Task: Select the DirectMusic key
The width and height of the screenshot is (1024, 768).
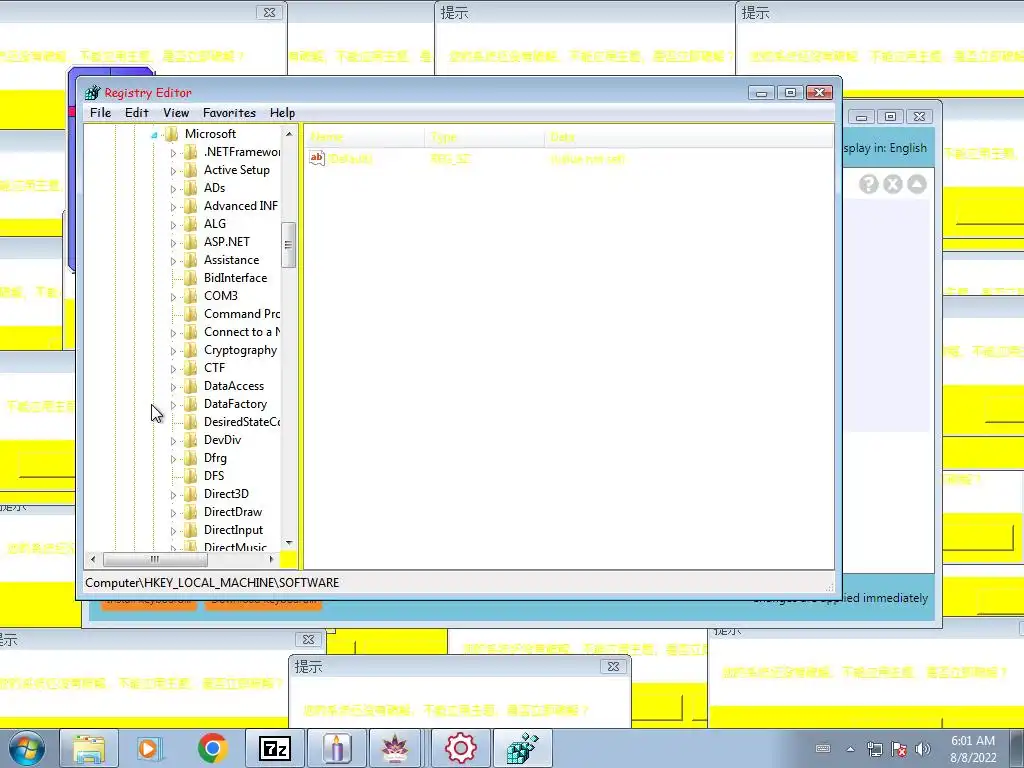Action: (x=235, y=547)
